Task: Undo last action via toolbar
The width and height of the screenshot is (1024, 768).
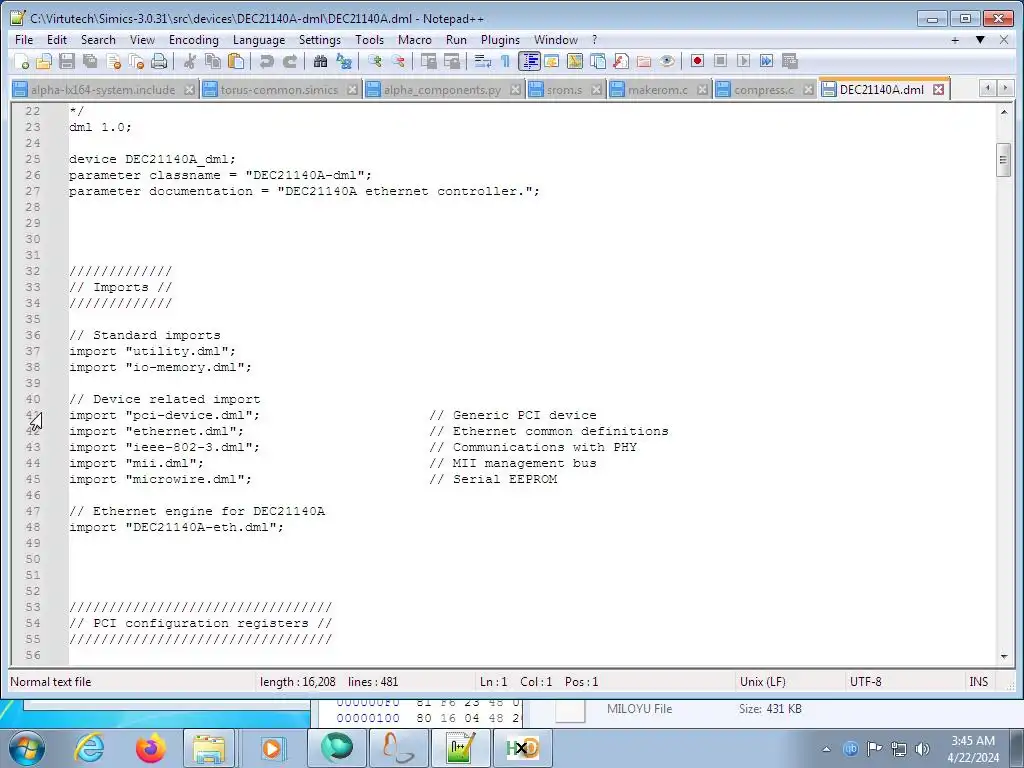Action: pyautogui.click(x=266, y=61)
